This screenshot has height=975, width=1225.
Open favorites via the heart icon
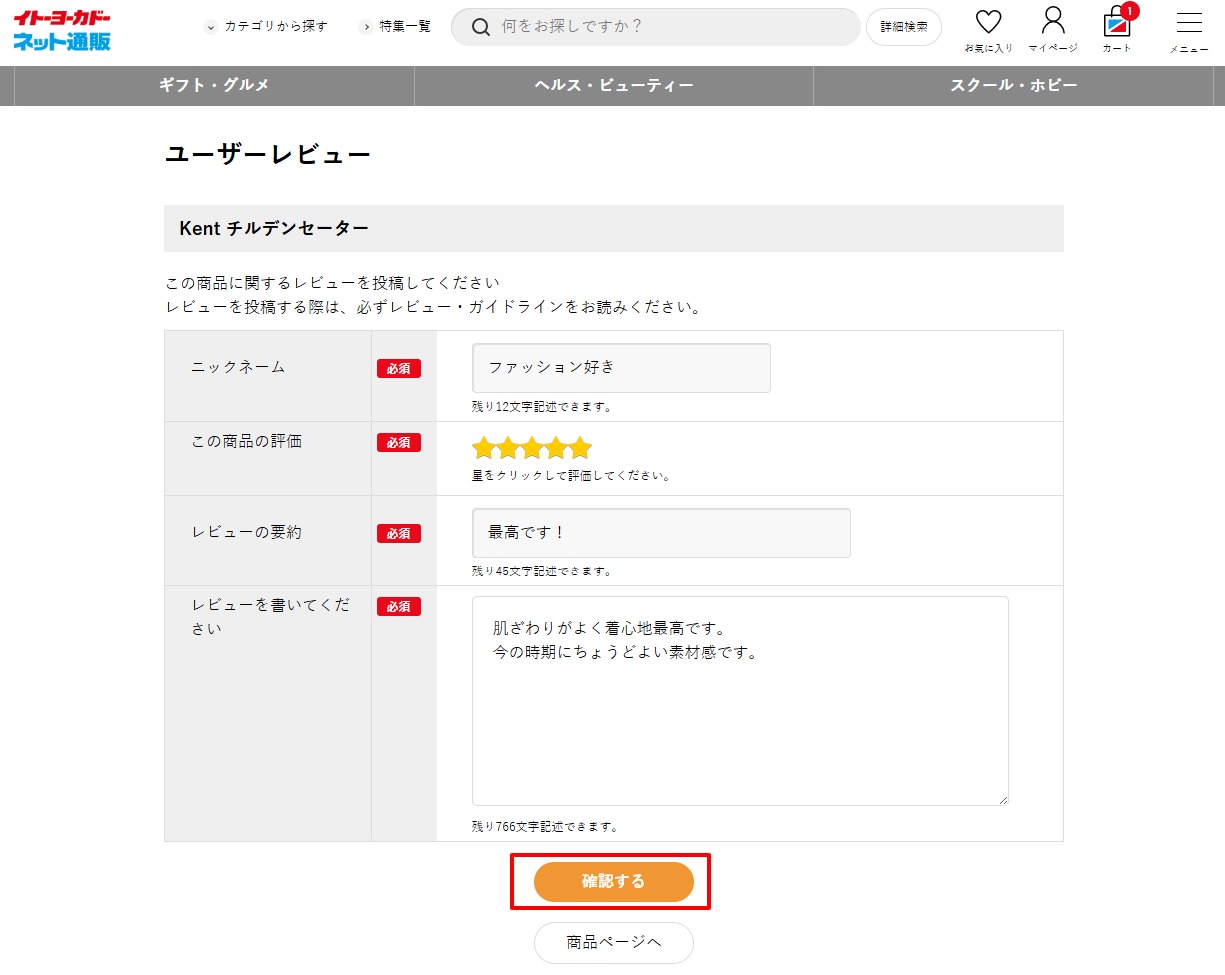[x=988, y=23]
